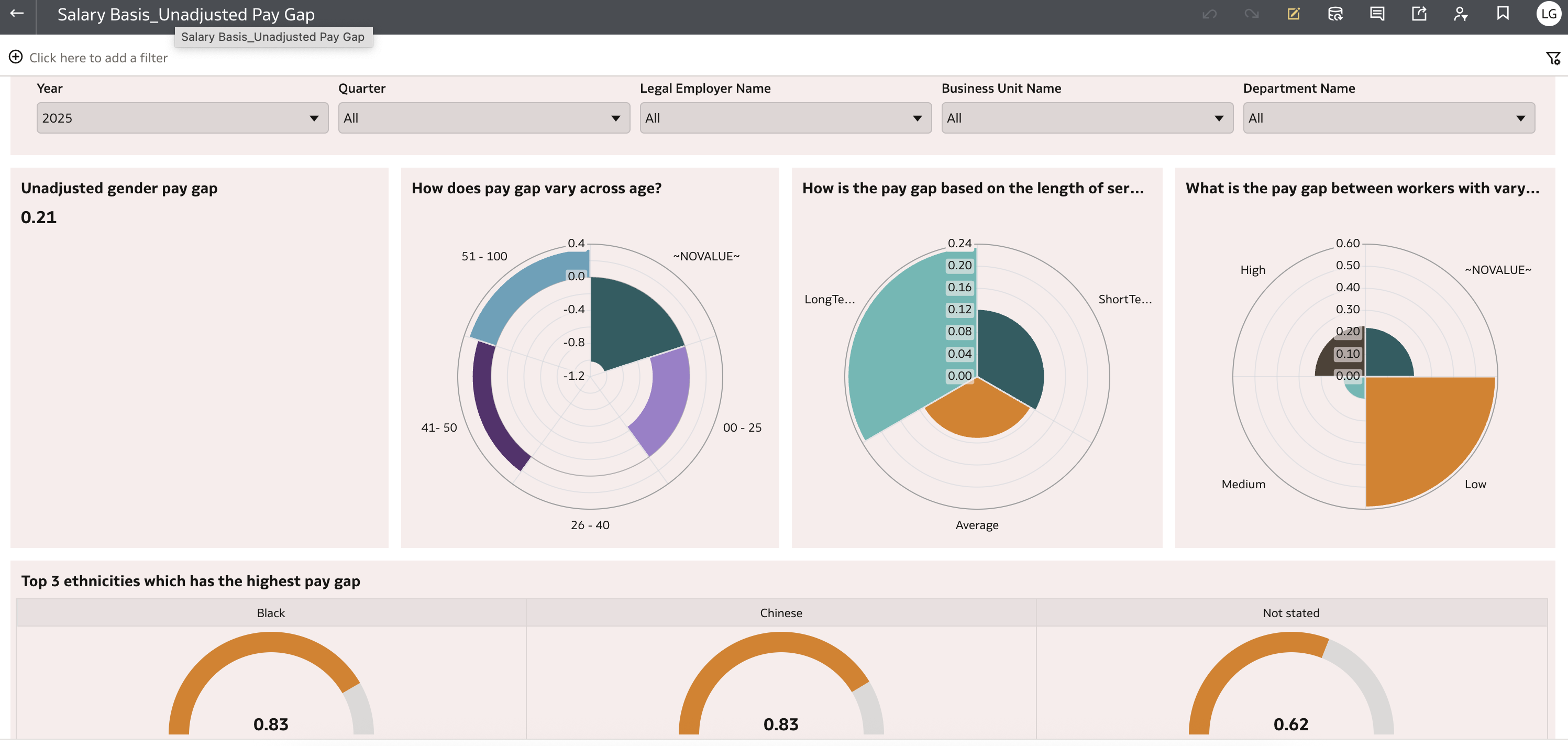Screen dimensions: 1568x746
Task: Open the comments/notes icon
Action: [1377, 14]
